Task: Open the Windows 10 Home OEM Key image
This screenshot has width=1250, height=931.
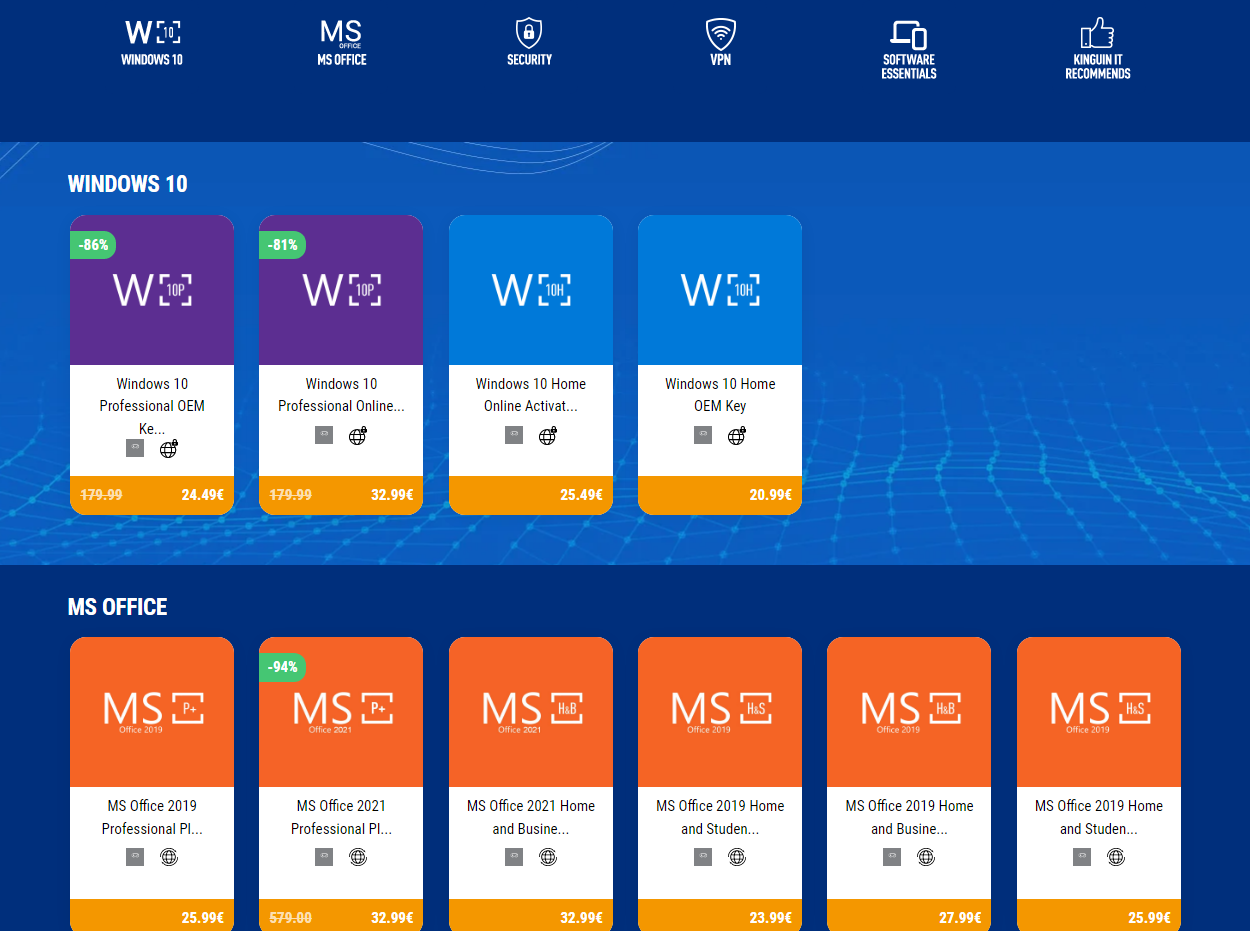Action: 720,290
